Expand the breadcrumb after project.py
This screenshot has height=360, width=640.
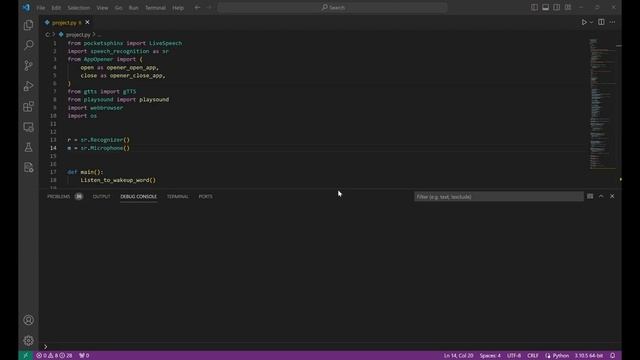[99, 35]
